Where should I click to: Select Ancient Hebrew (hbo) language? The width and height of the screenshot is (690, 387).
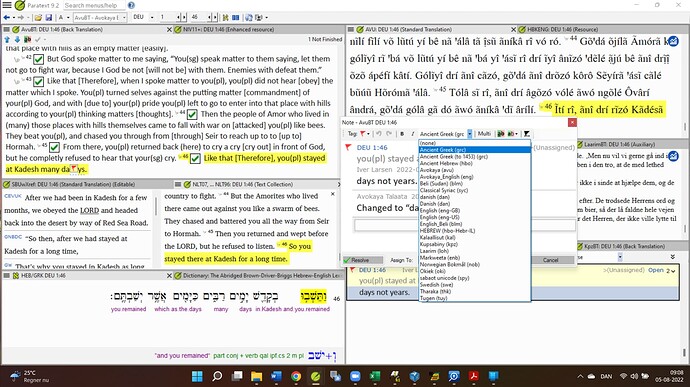pyautogui.click(x=474, y=163)
